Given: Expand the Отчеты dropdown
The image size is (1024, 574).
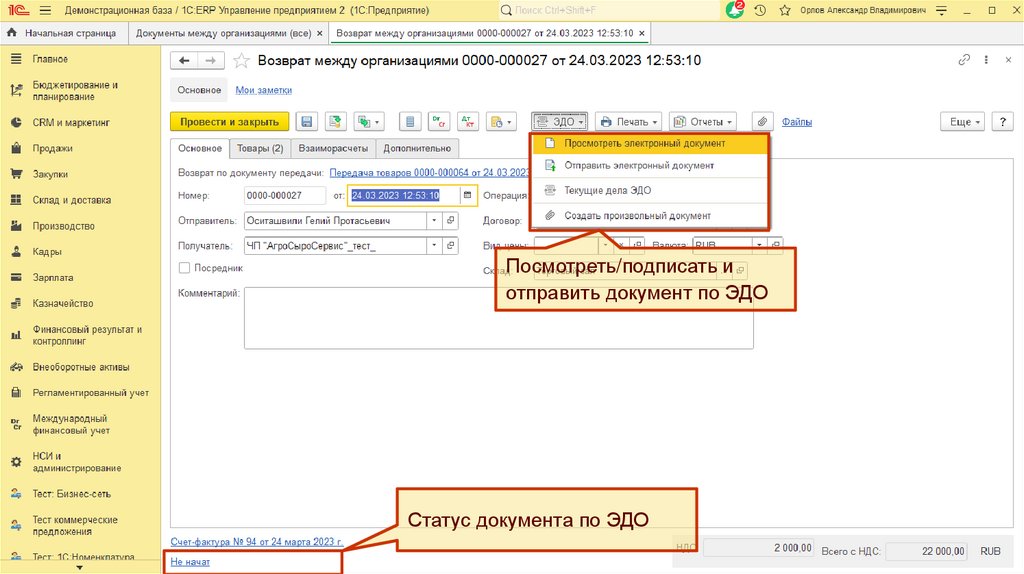Looking at the screenshot, I should point(703,121).
